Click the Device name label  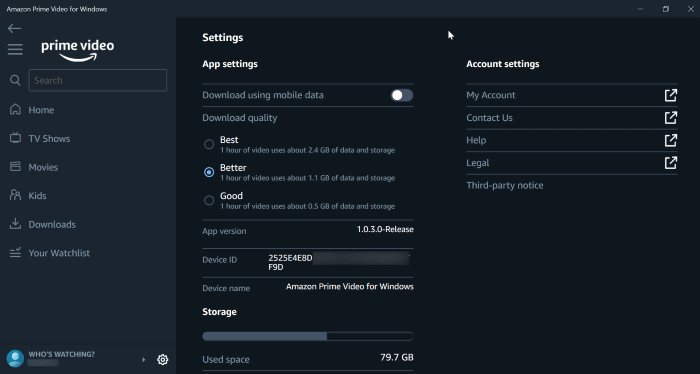click(x=226, y=288)
